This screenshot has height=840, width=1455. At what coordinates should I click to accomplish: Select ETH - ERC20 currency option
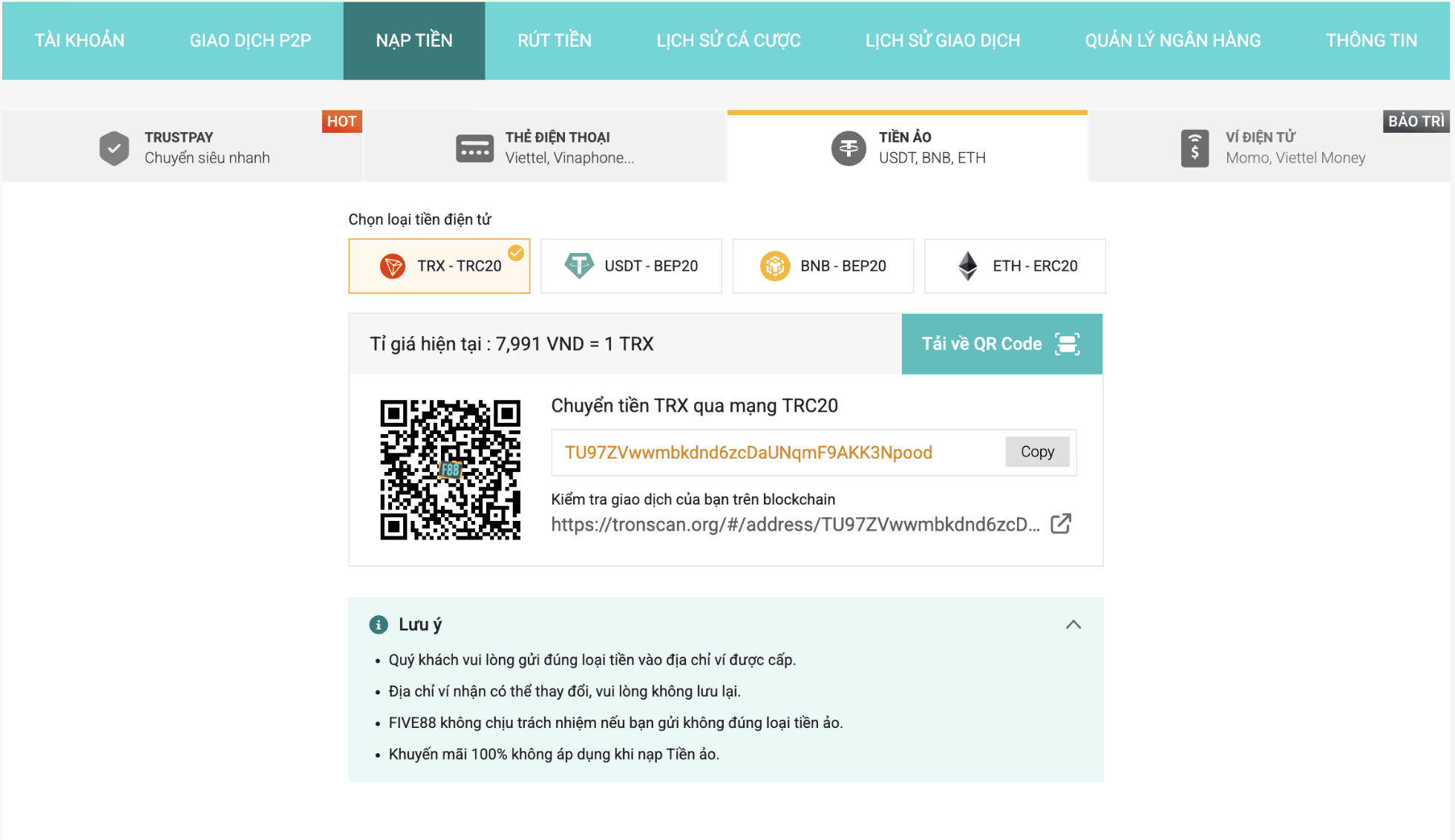(x=1015, y=266)
